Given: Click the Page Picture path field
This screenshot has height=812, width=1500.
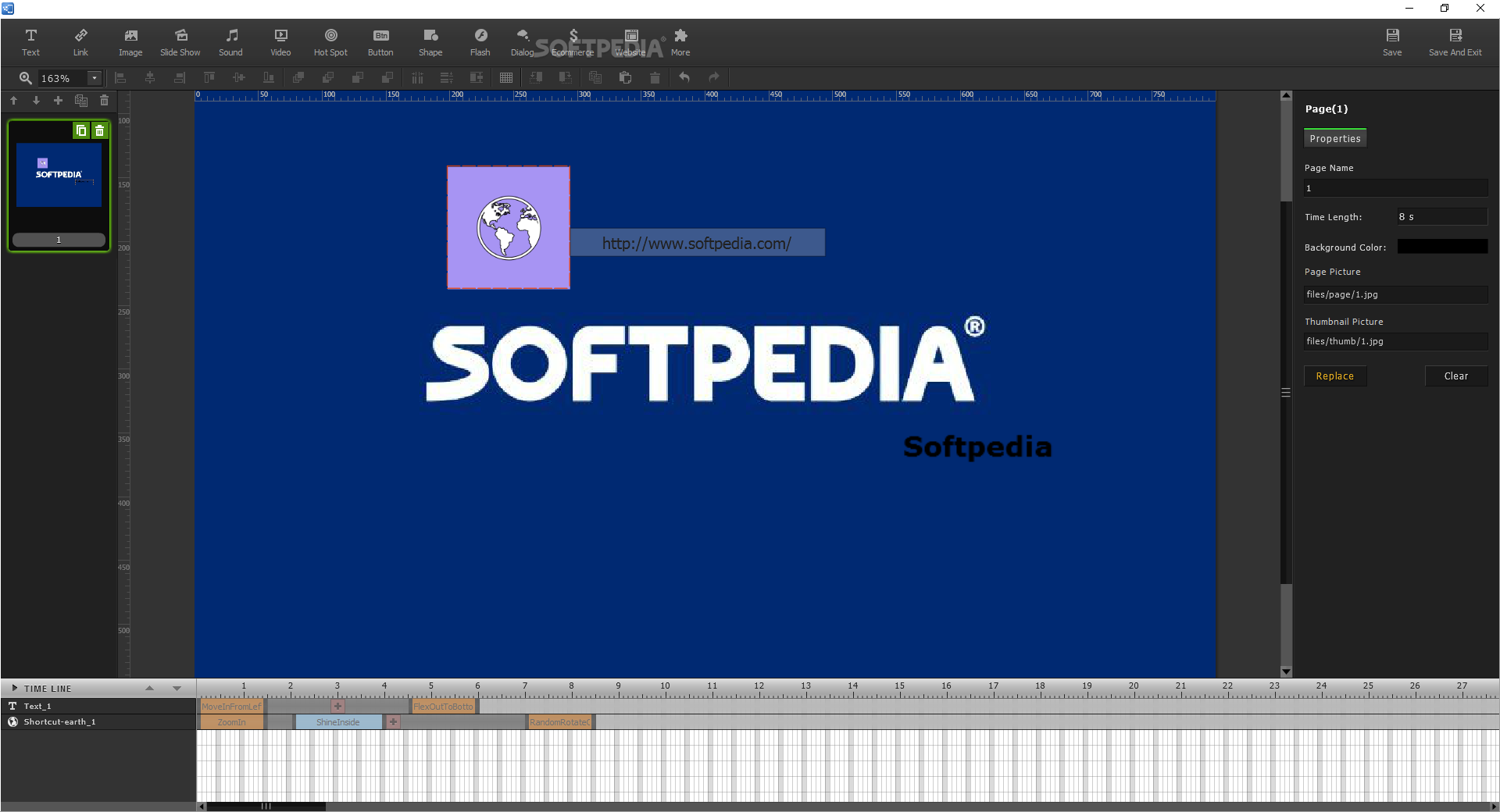Looking at the screenshot, I should point(1395,294).
